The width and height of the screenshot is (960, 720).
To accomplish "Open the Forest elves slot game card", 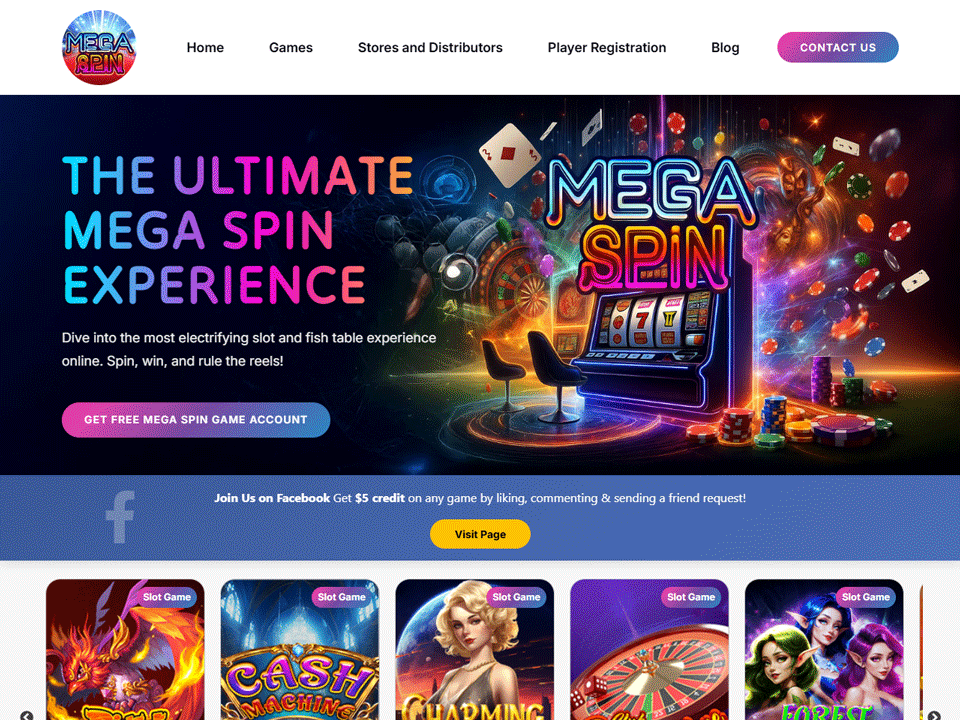I will [x=824, y=650].
